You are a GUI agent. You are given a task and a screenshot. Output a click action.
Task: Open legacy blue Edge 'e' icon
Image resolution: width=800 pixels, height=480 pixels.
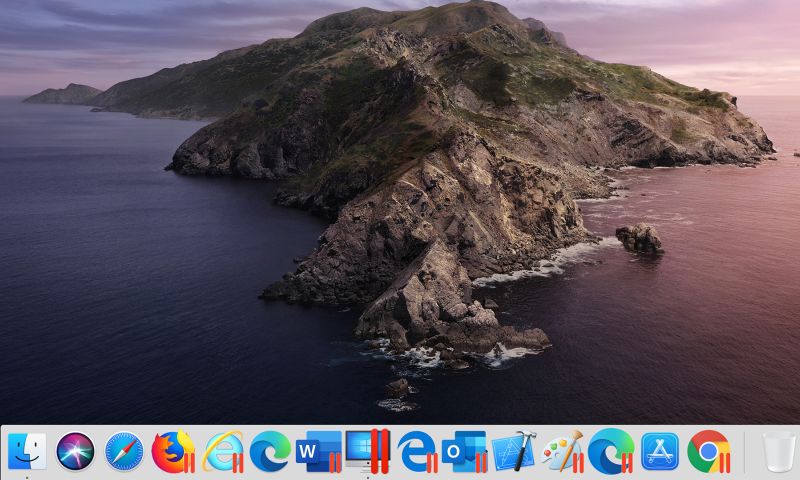[x=417, y=451]
